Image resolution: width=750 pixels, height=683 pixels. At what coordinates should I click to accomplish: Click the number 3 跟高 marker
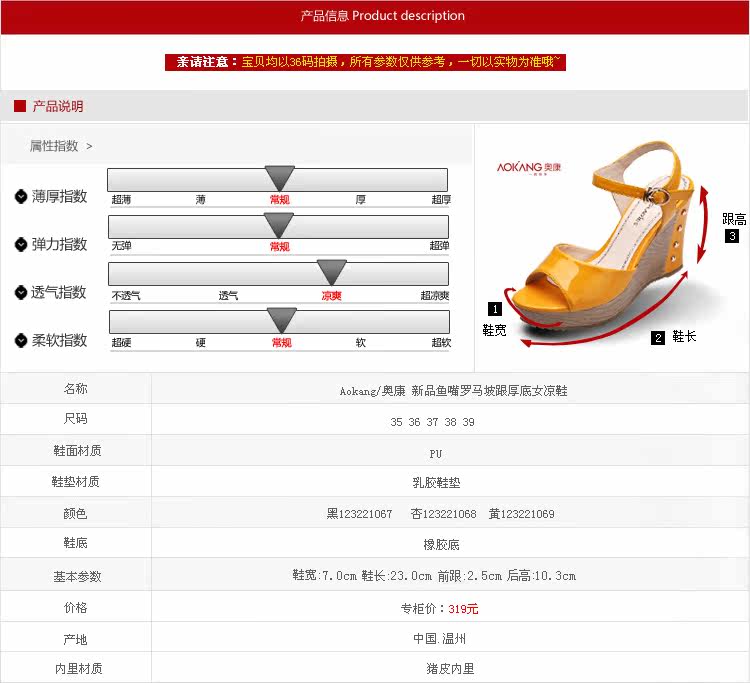[x=732, y=237]
